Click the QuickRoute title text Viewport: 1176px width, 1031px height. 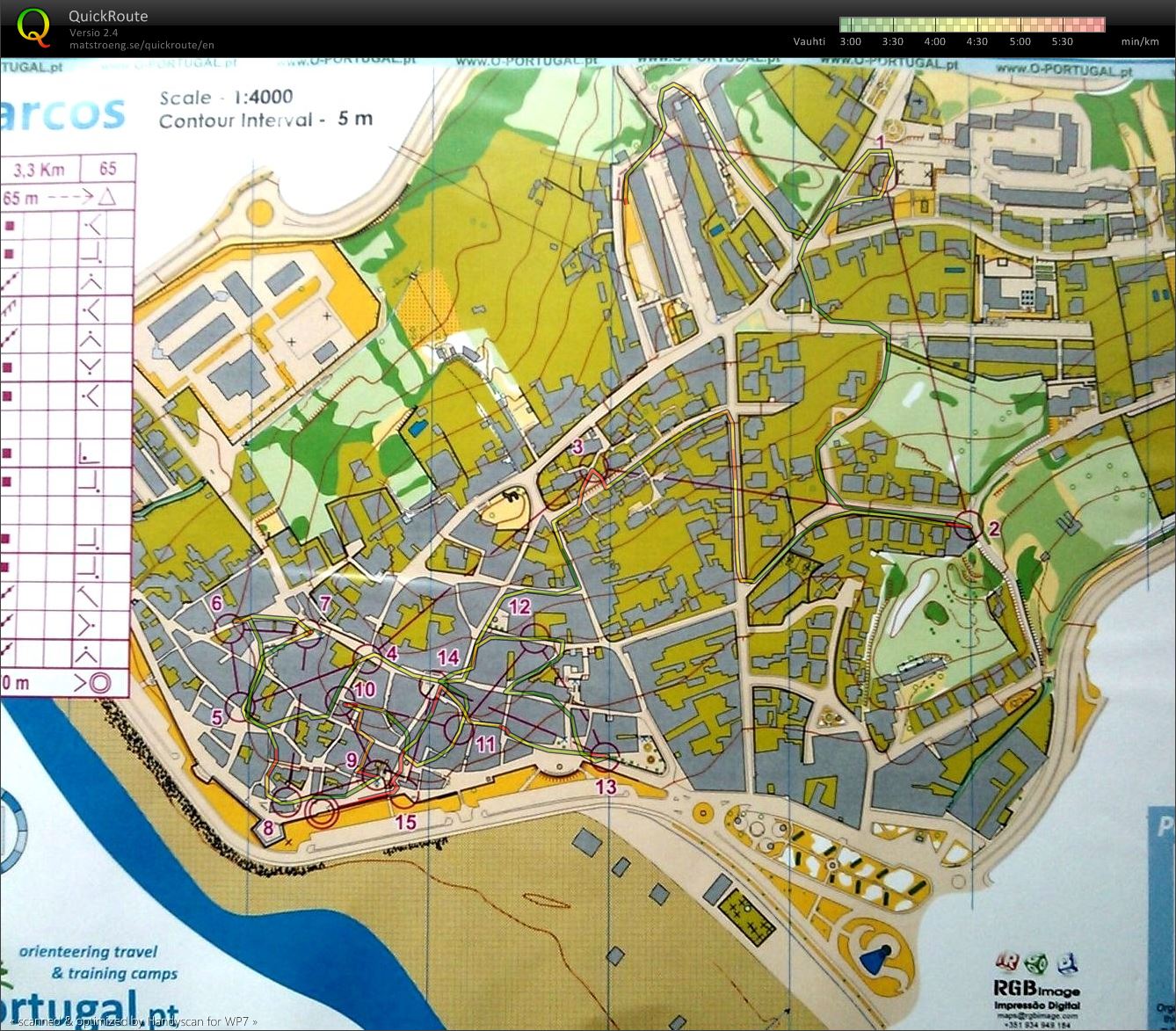click(x=109, y=16)
